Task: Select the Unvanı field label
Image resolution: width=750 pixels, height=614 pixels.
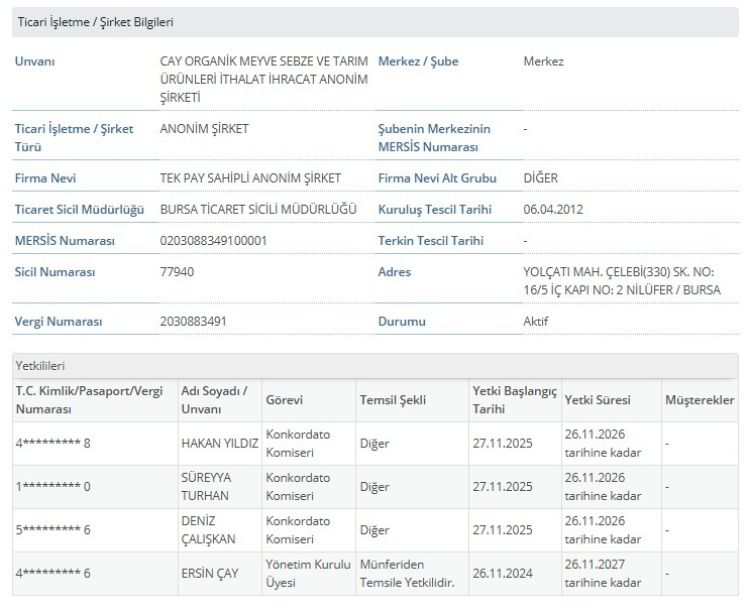Action: [35, 62]
